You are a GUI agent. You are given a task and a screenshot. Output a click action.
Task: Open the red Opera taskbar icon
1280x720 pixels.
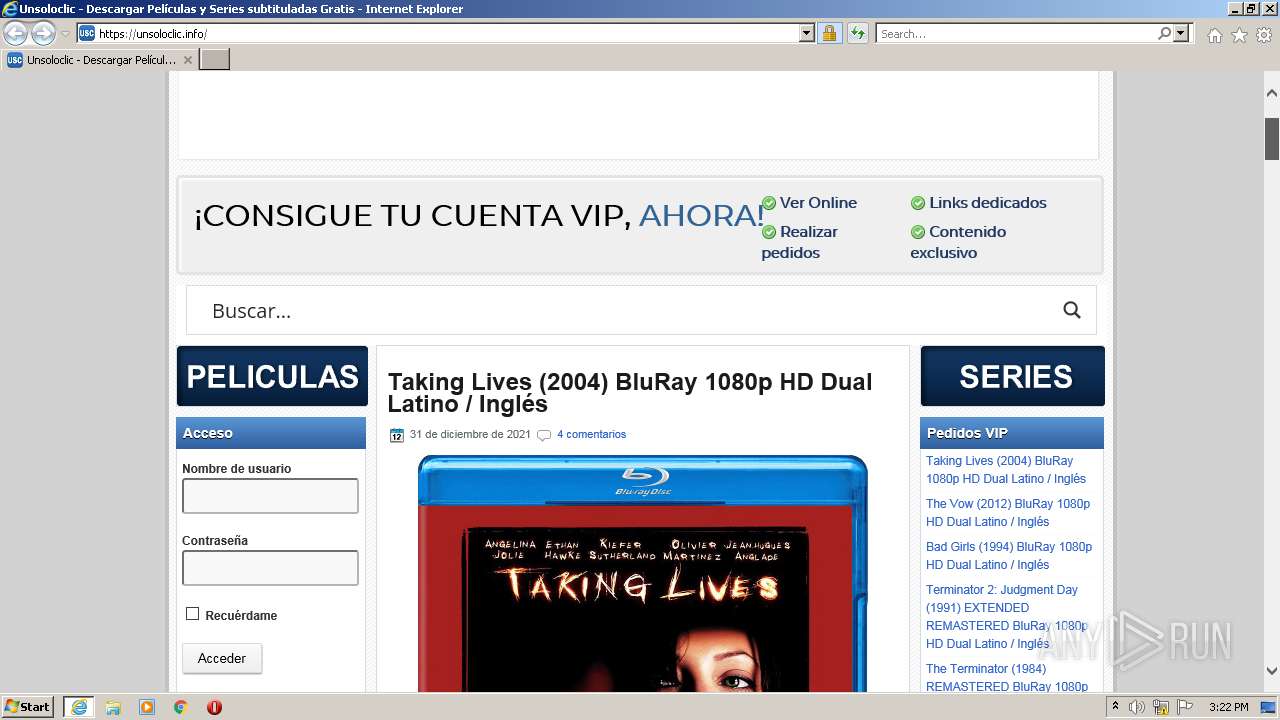point(214,707)
